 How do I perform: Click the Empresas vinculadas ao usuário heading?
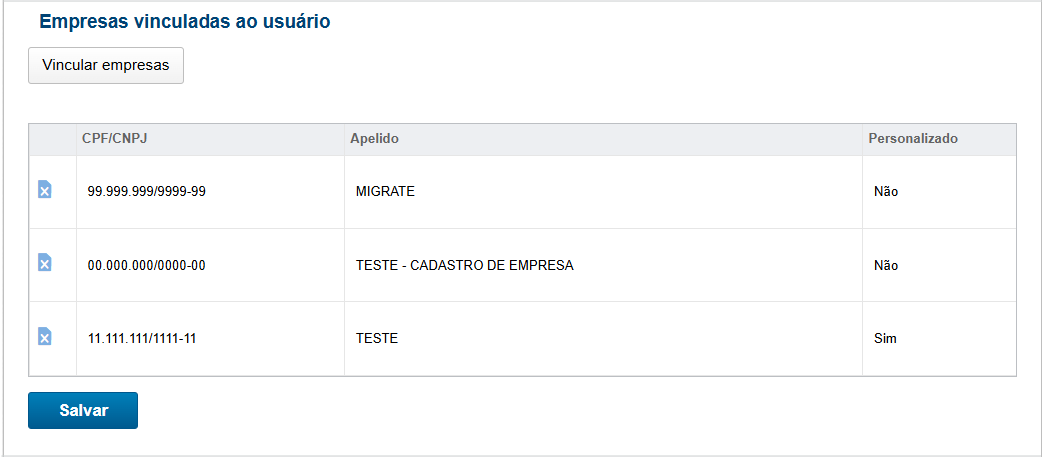[x=185, y=21]
